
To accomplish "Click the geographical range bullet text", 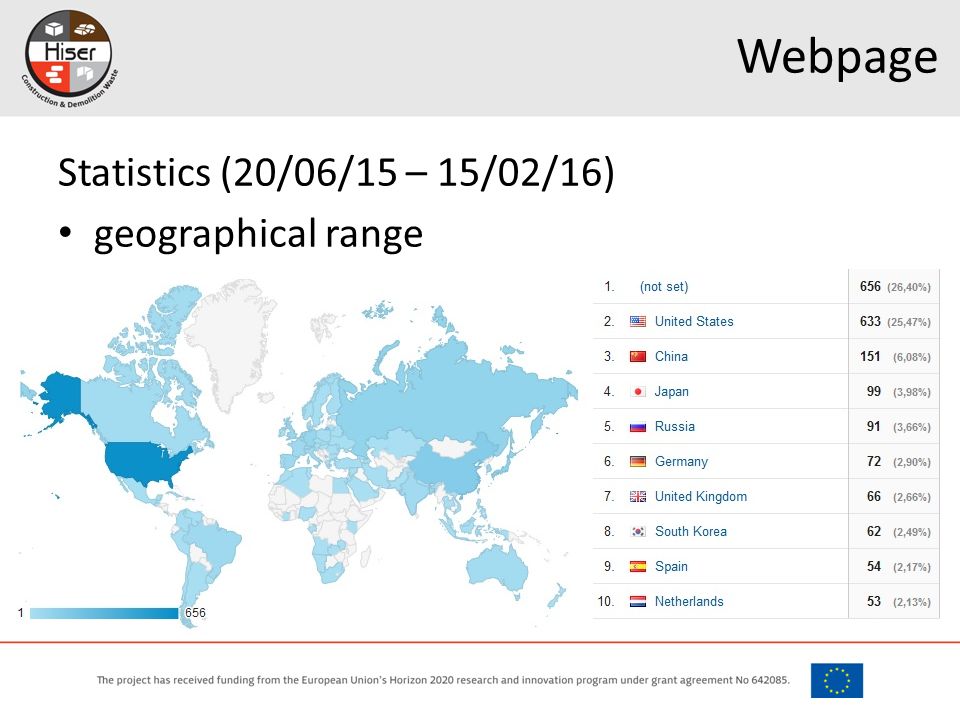I will coord(258,235).
